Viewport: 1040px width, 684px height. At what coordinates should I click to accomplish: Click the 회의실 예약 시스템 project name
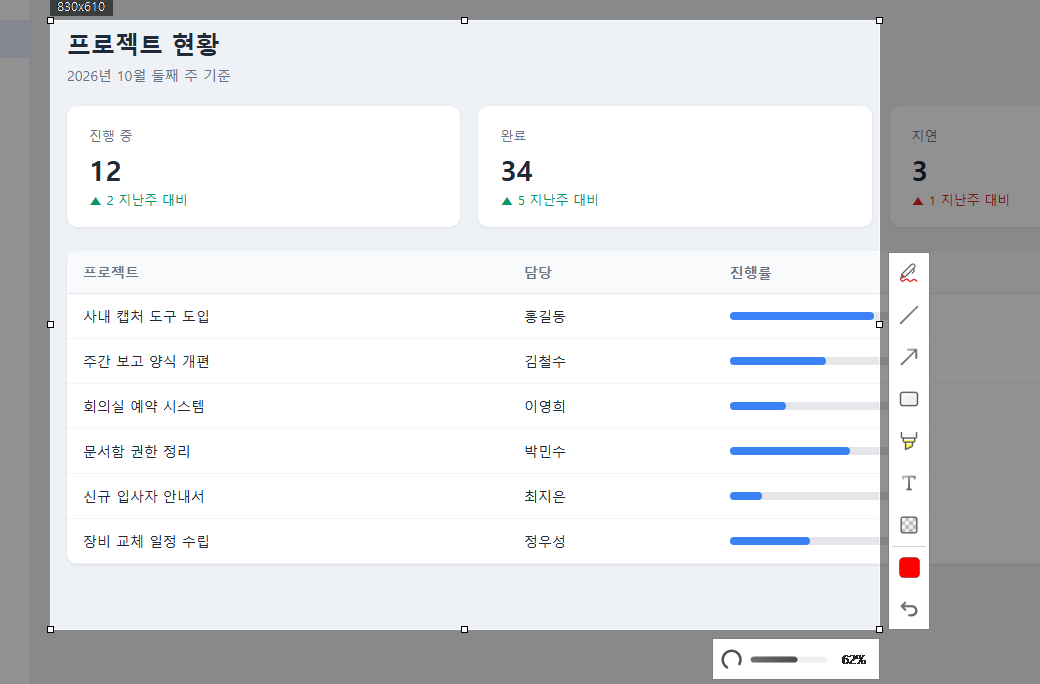tap(143, 406)
